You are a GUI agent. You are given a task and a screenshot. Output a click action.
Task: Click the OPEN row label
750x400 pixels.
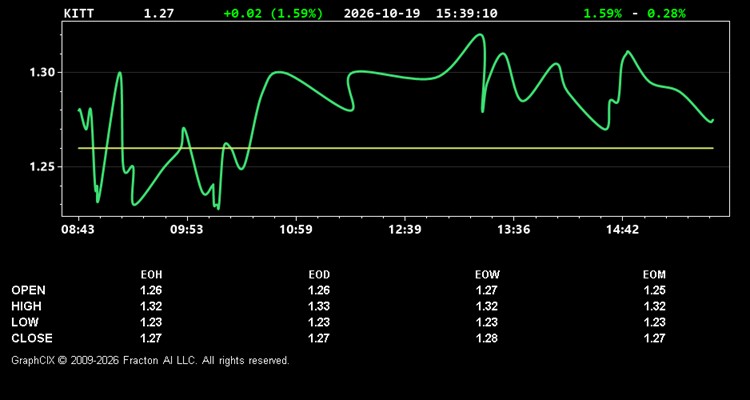point(29,290)
